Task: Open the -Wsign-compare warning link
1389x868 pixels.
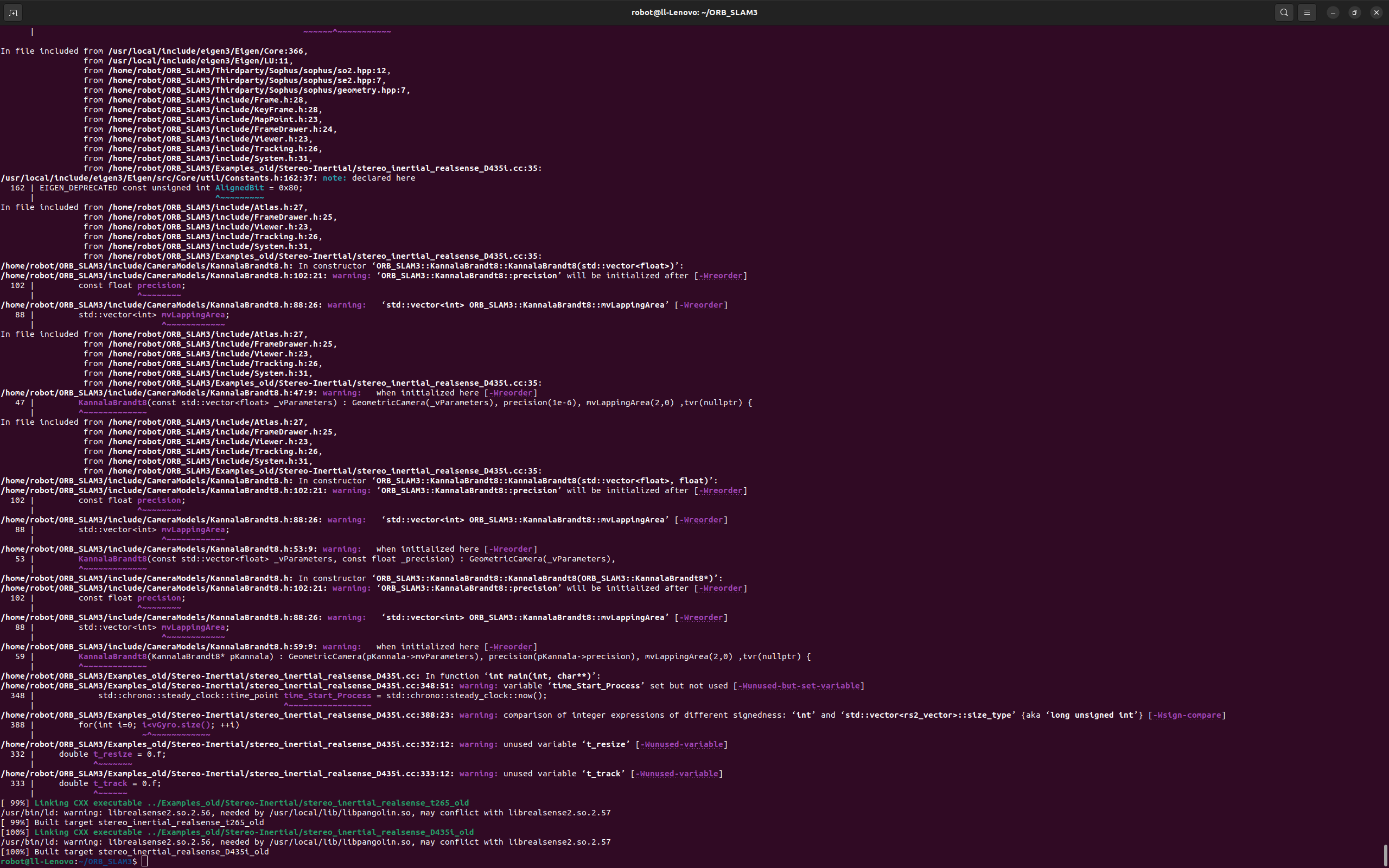Action: [1187, 714]
